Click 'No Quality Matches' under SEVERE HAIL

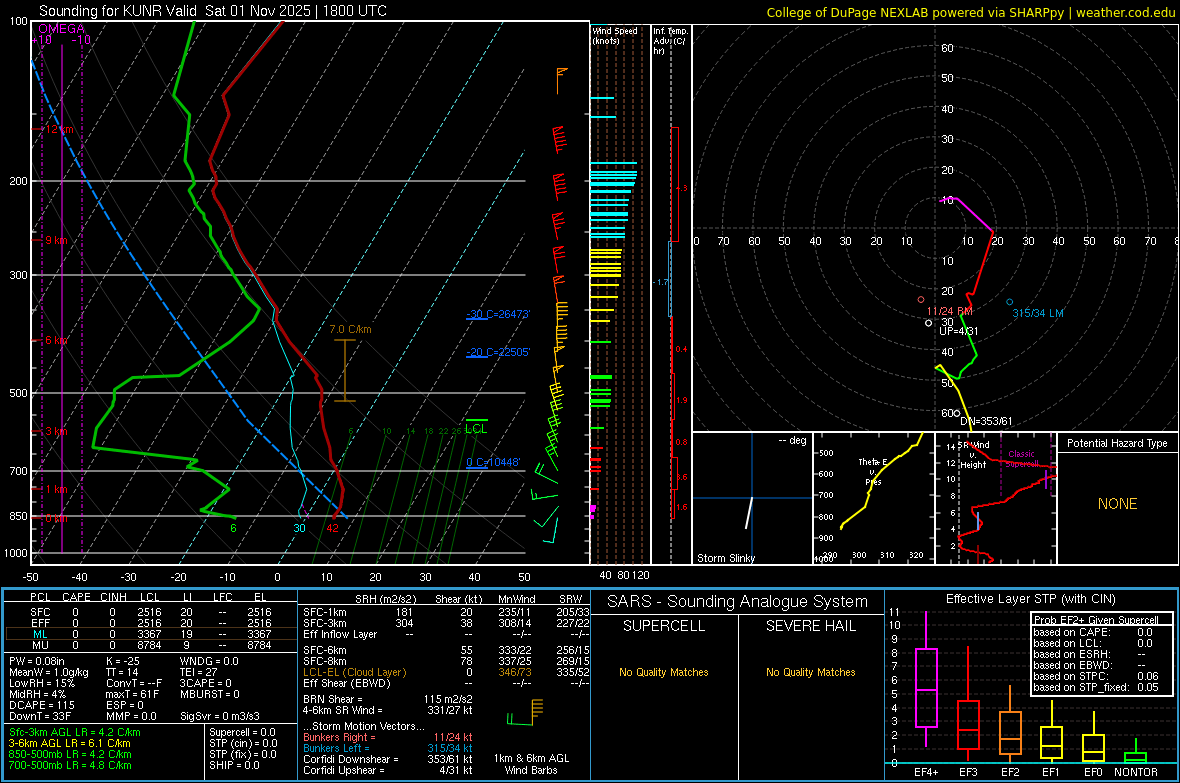(810, 672)
